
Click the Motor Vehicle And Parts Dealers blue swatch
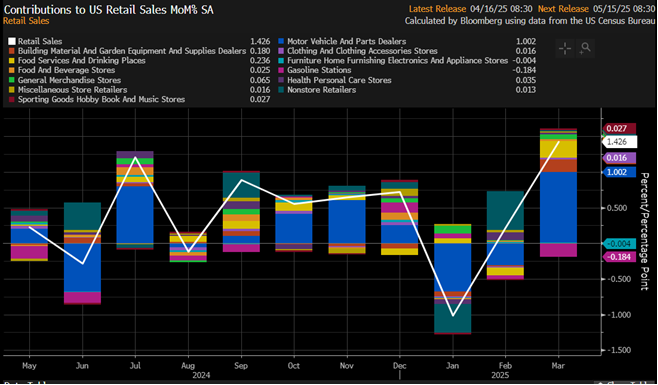(282, 42)
